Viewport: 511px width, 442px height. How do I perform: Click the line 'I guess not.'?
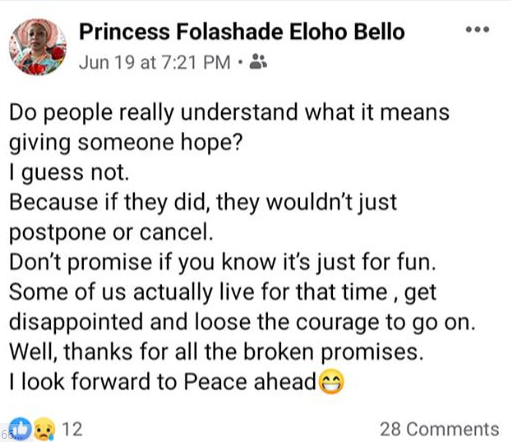pyautogui.click(x=69, y=173)
